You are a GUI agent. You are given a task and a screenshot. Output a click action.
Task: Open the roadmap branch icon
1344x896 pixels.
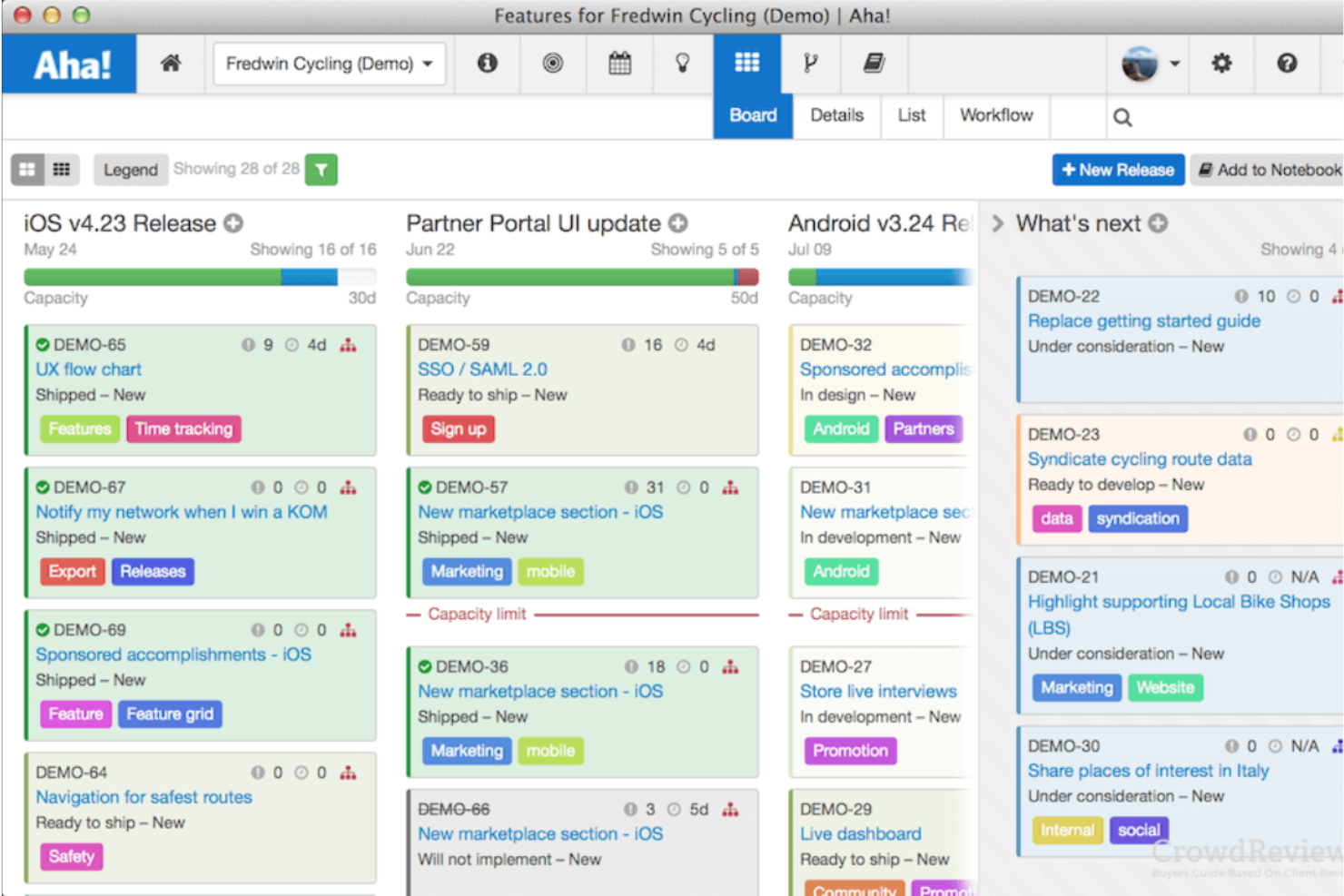pyautogui.click(x=810, y=63)
